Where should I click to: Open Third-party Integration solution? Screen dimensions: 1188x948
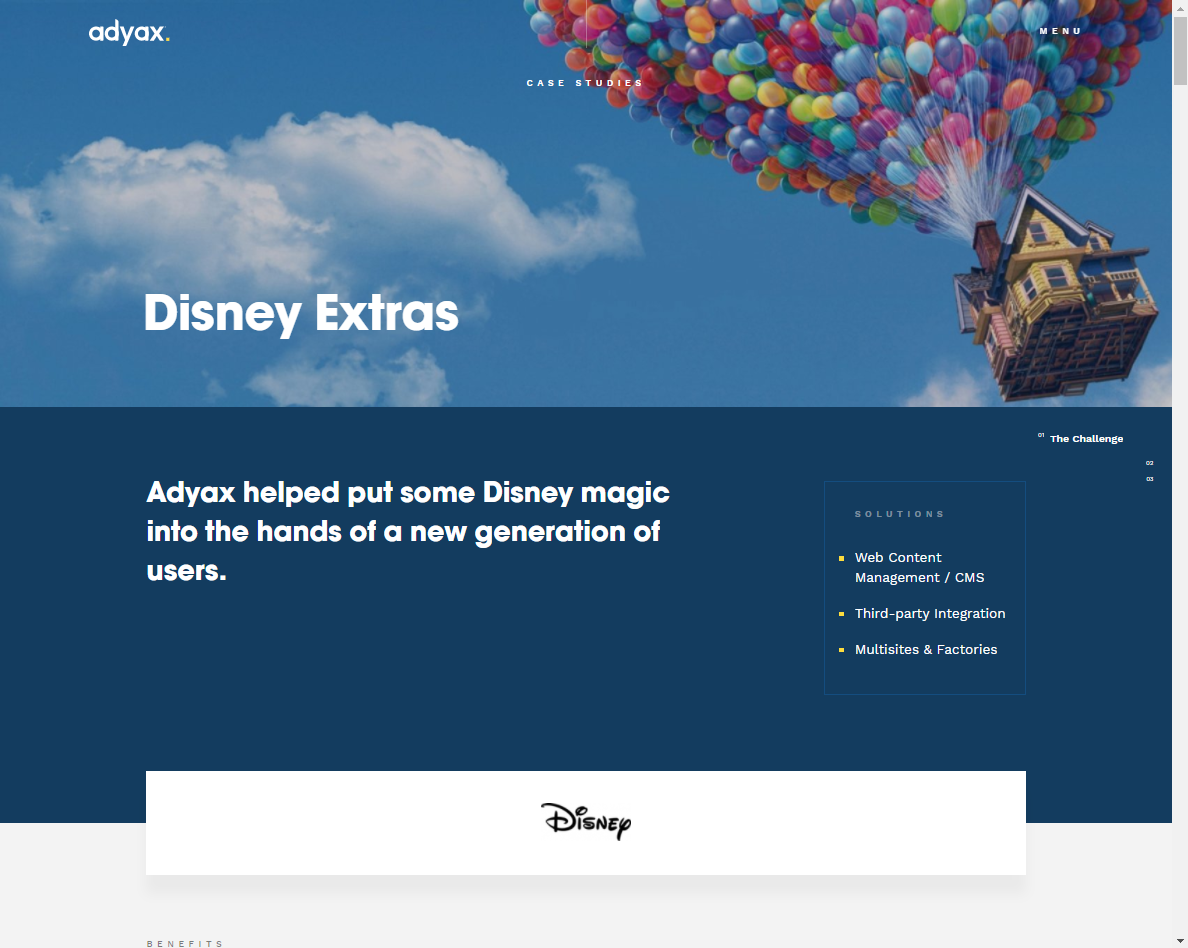coord(930,613)
